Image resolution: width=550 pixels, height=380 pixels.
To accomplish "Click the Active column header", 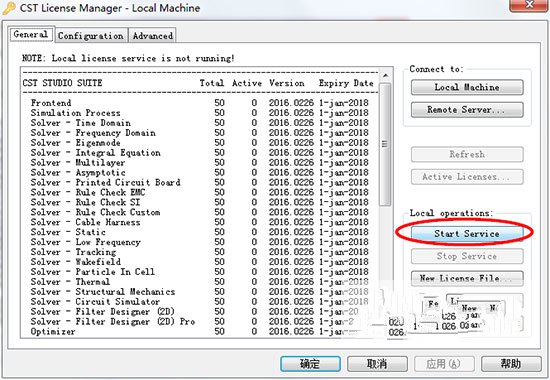I will point(247,83).
